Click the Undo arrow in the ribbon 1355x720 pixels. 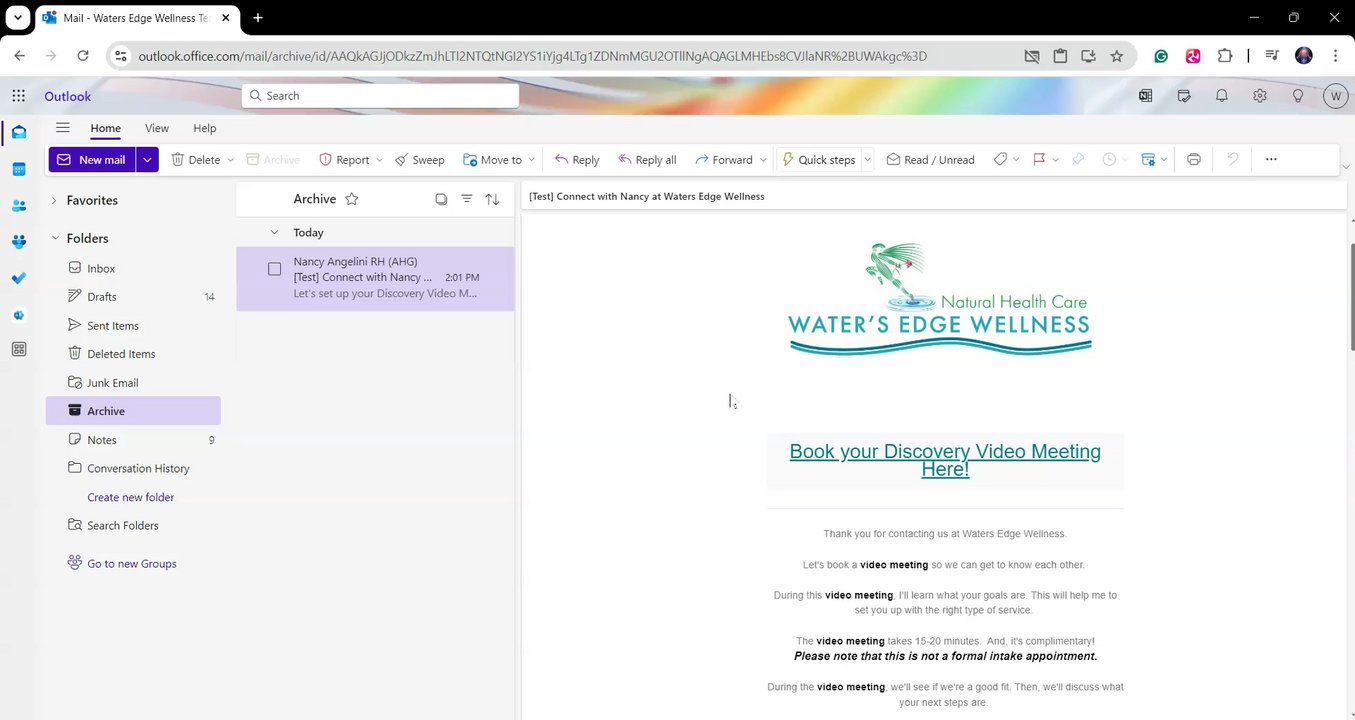[x=1233, y=159]
